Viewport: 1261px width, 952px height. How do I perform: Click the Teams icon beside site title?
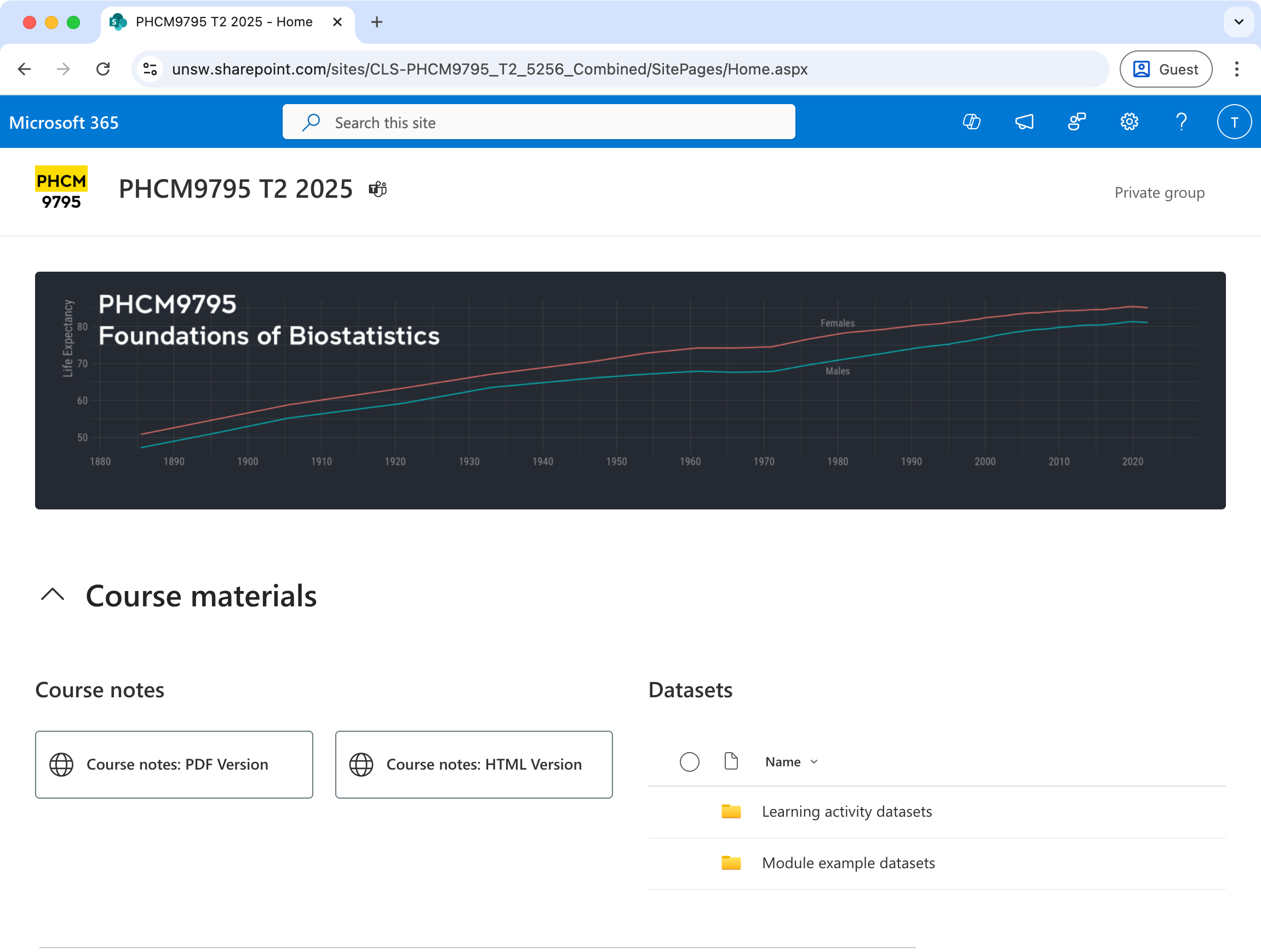pyautogui.click(x=377, y=190)
